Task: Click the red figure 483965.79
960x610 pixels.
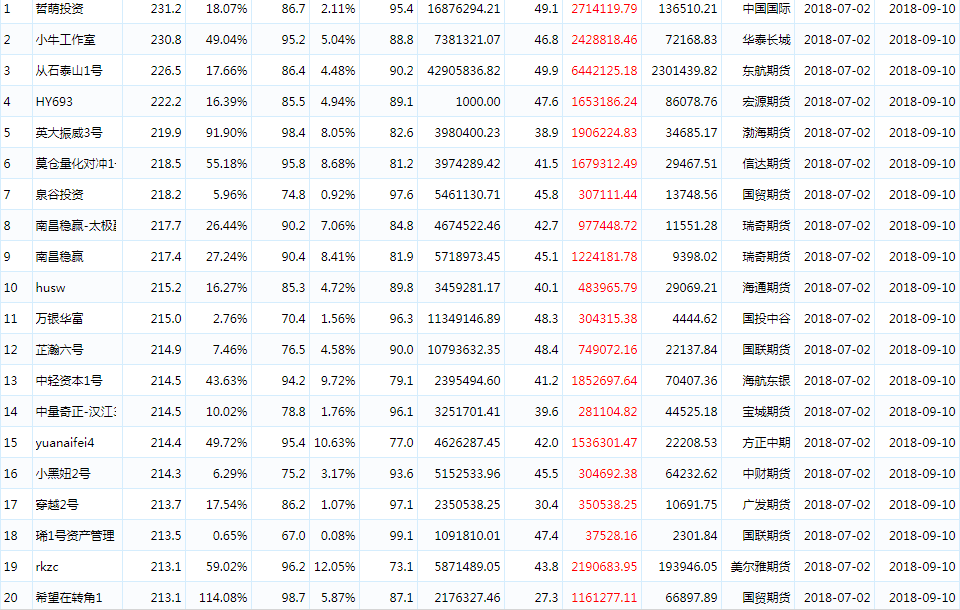Action: (608, 288)
